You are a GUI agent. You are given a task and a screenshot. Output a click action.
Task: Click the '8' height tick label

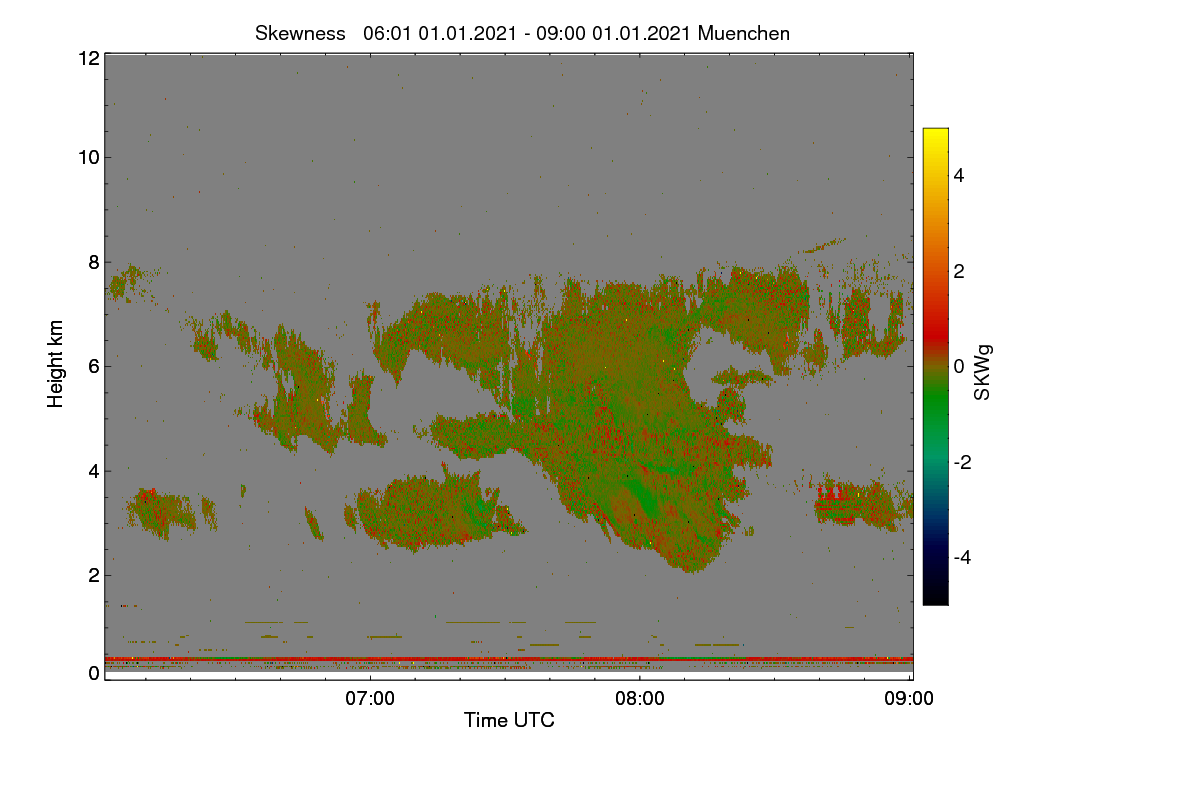94,262
